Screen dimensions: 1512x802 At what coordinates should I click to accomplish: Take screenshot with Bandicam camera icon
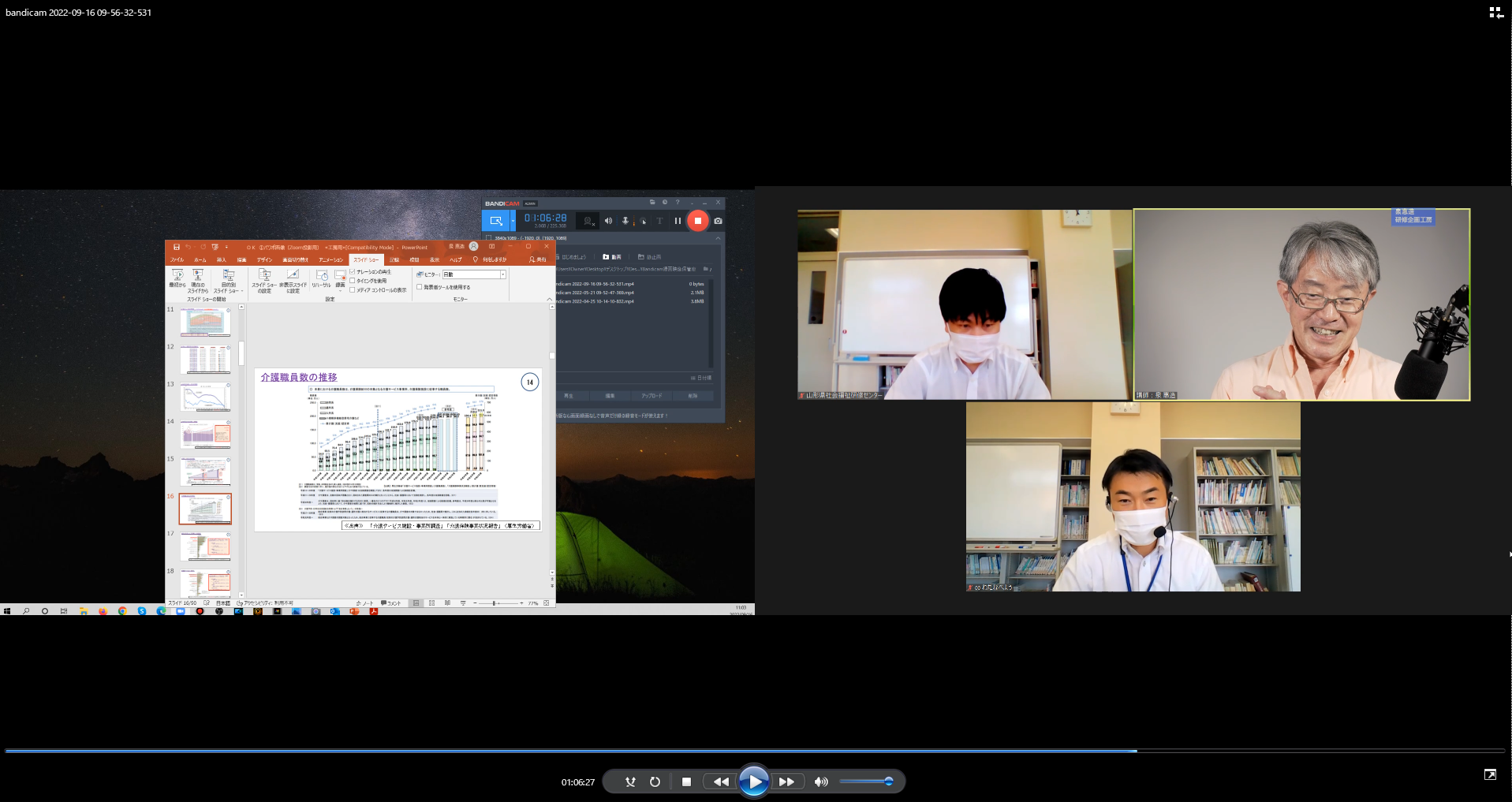pos(718,221)
